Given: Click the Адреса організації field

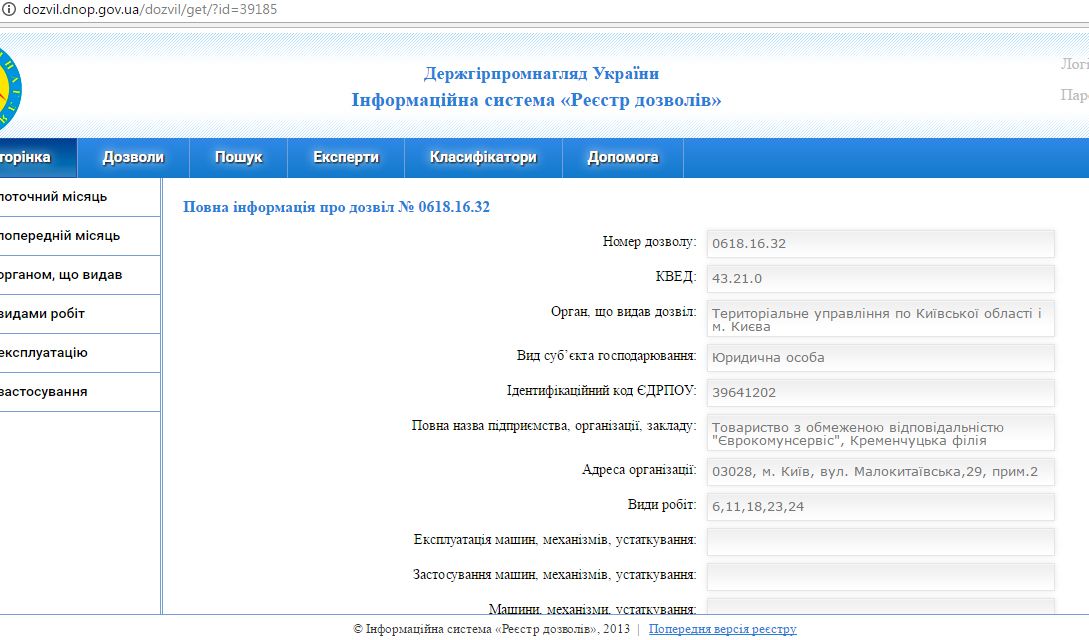Looking at the screenshot, I should click(x=880, y=472).
